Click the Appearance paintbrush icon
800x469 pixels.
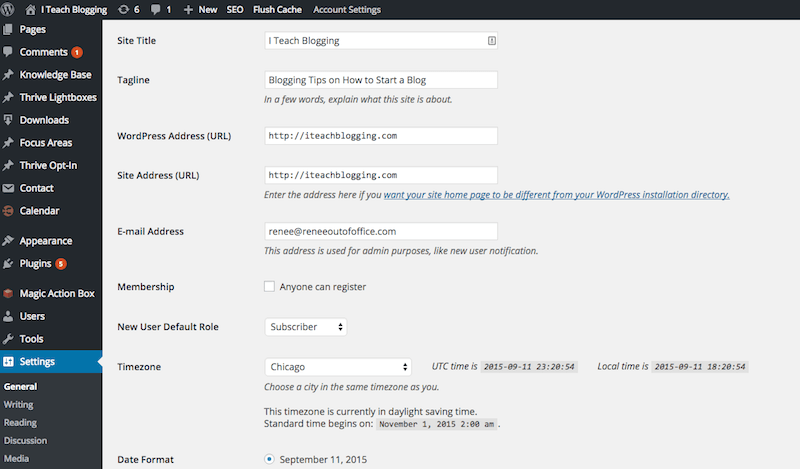[9, 241]
